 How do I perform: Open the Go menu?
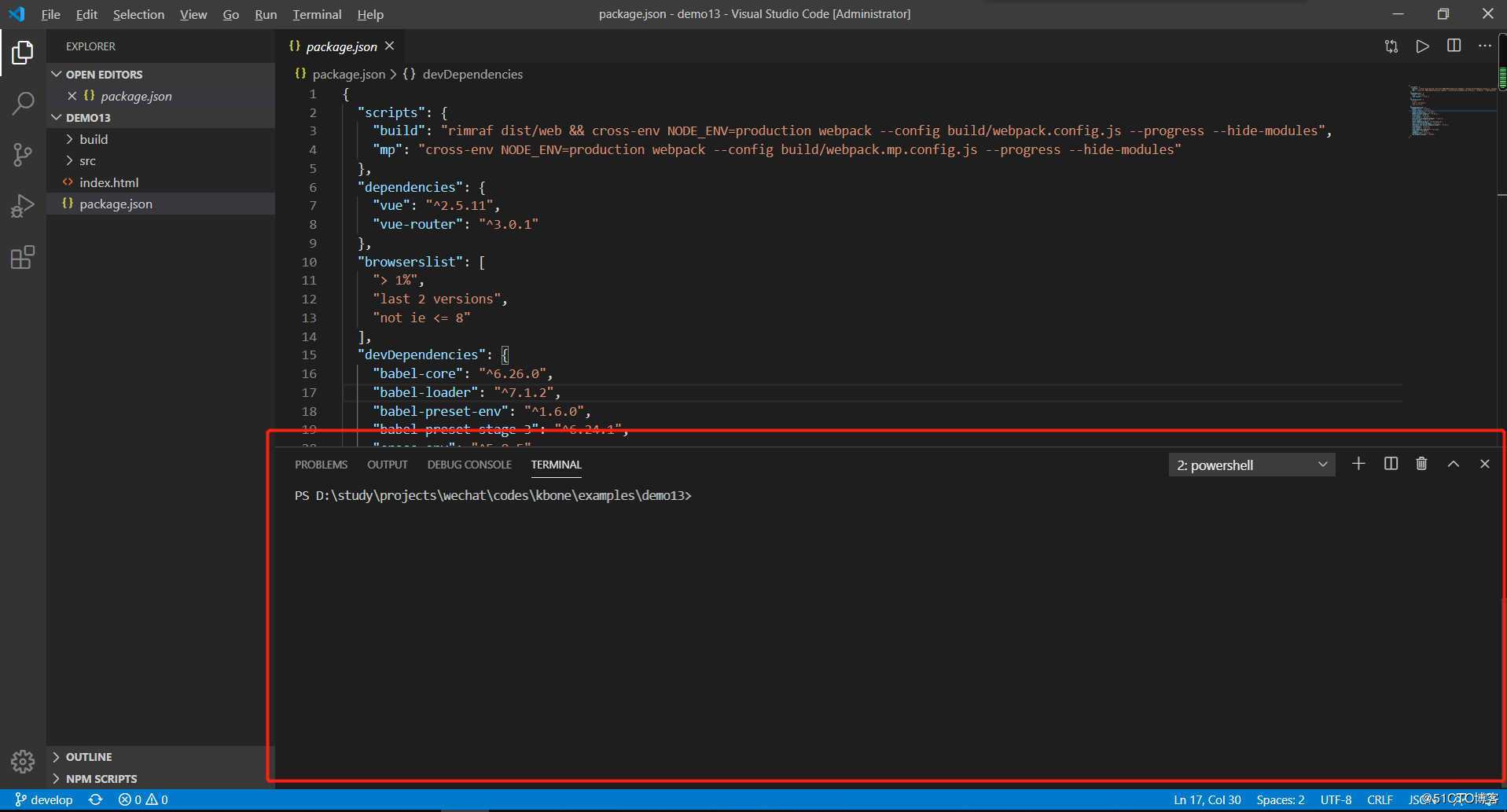coord(230,14)
